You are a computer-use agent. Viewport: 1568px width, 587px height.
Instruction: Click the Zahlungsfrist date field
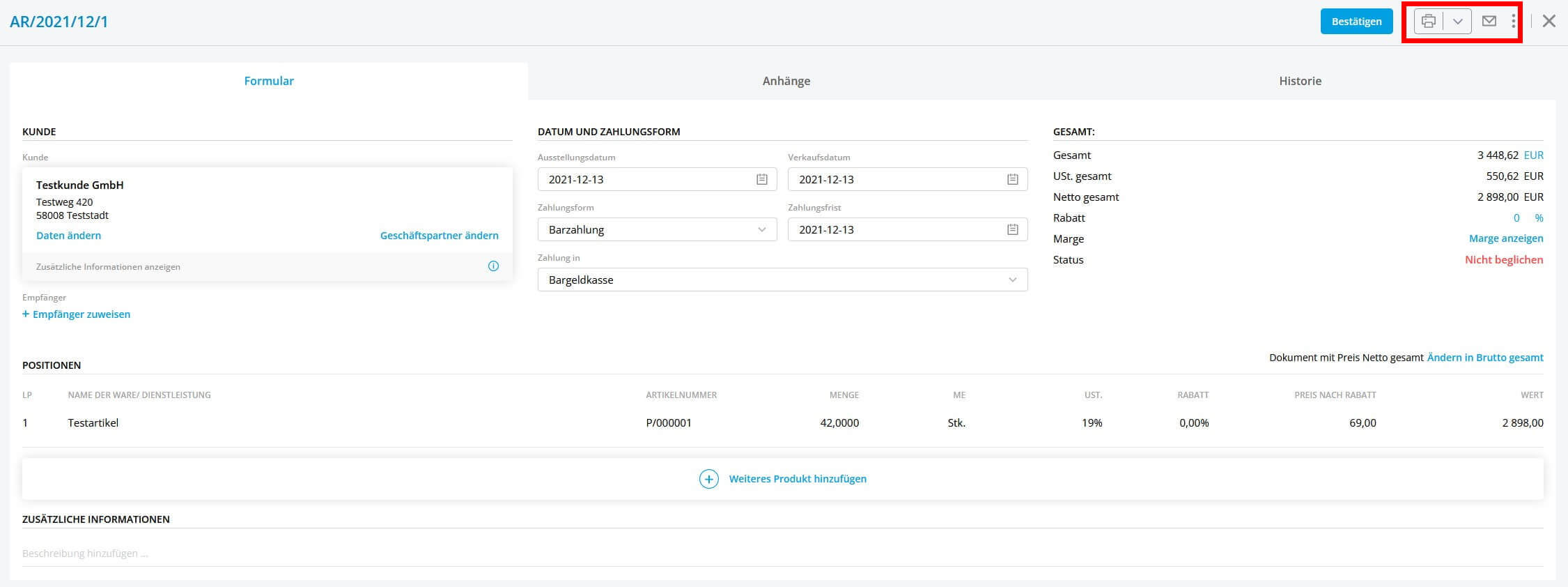pyautogui.click(x=908, y=229)
